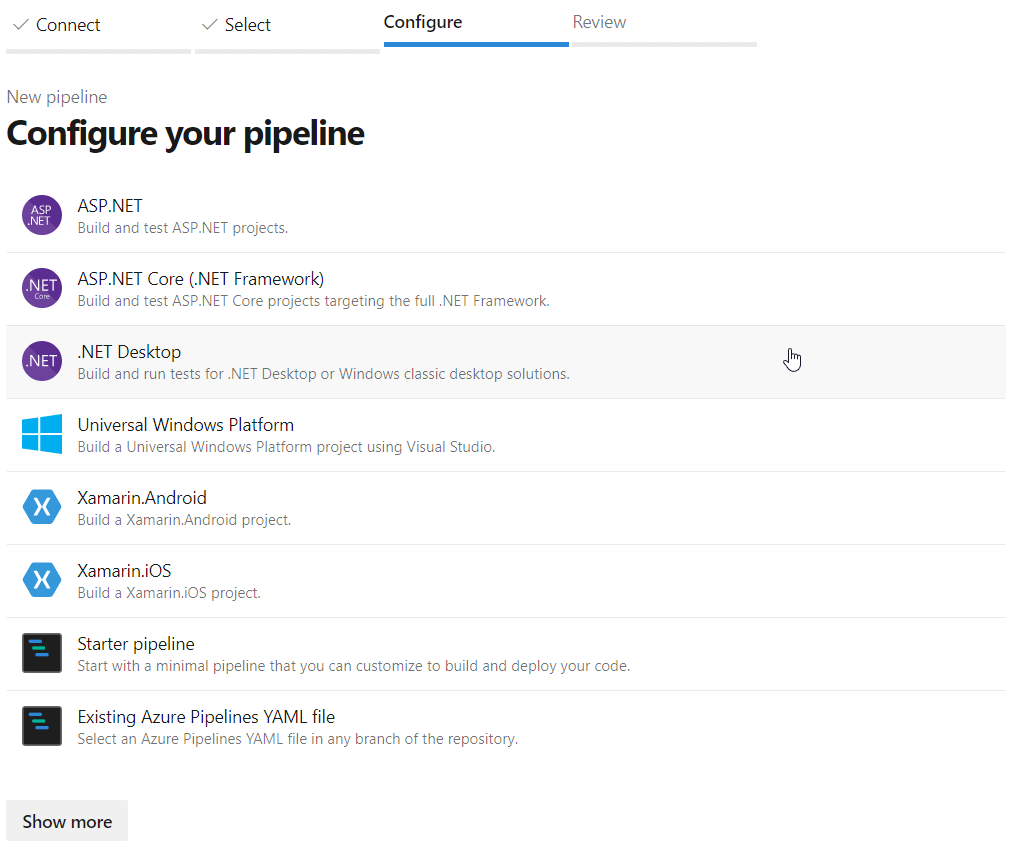Click the checkmark beside Connect
The image size is (1035, 865).
21,25
